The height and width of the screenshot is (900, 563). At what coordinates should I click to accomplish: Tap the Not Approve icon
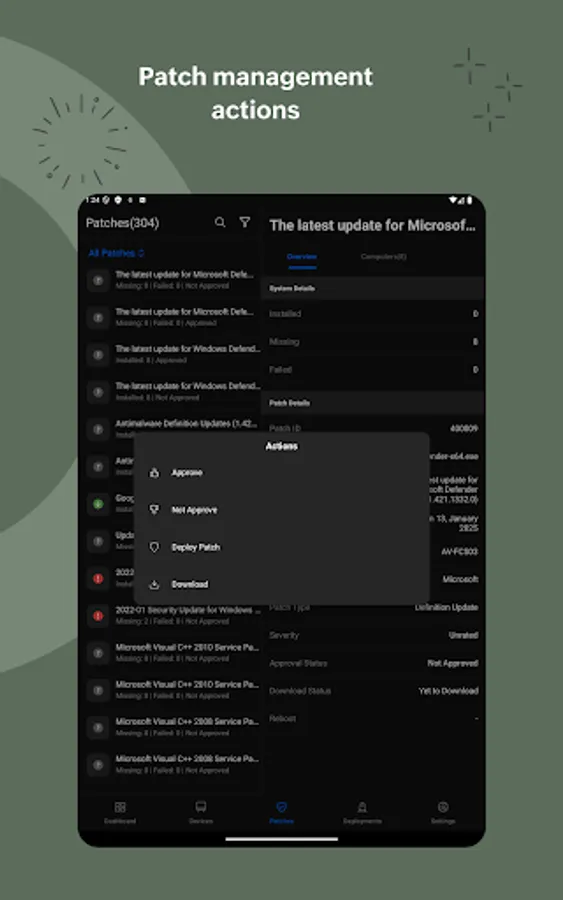[x=154, y=510]
